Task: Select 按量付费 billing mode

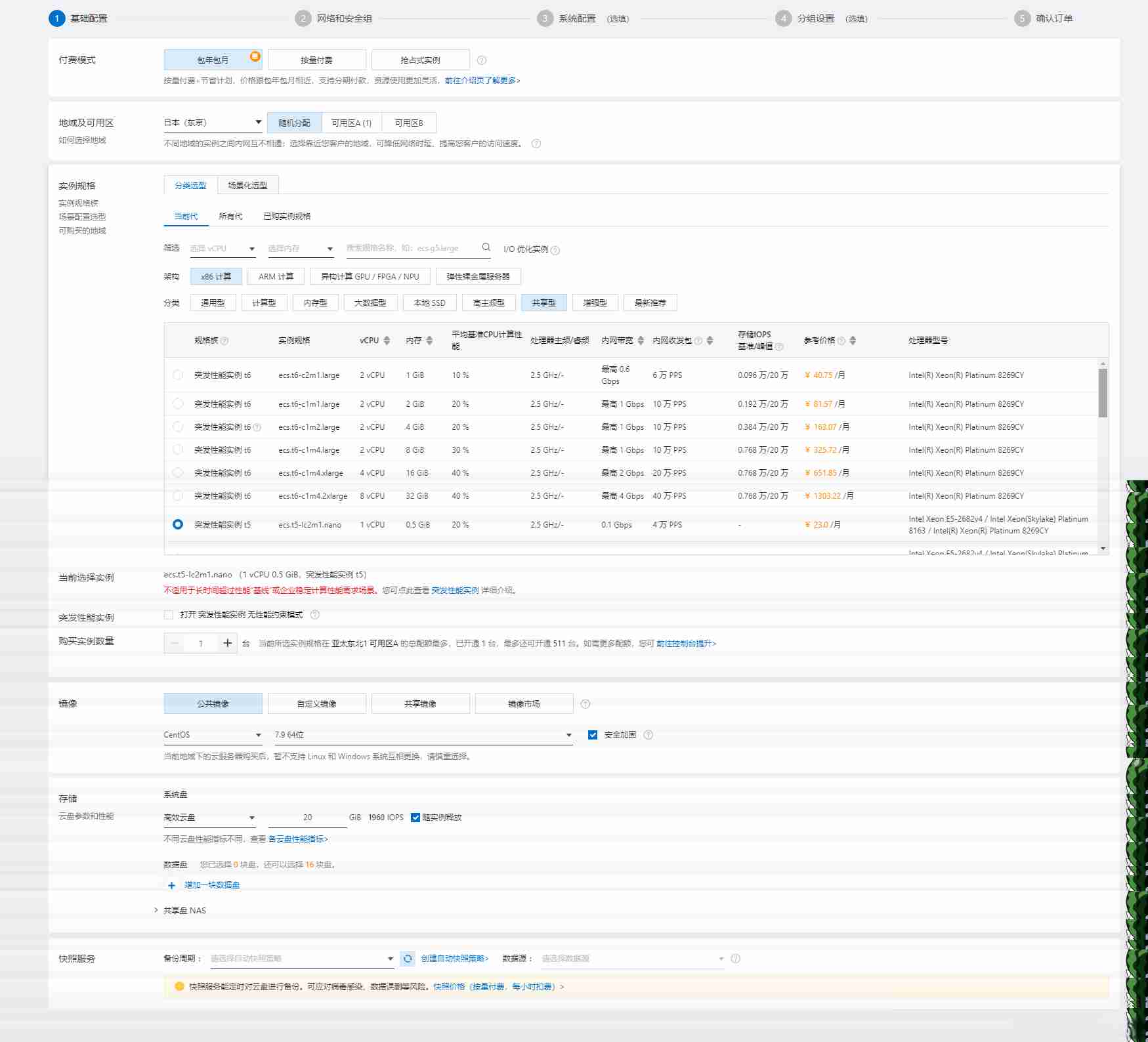Action: pos(316,60)
